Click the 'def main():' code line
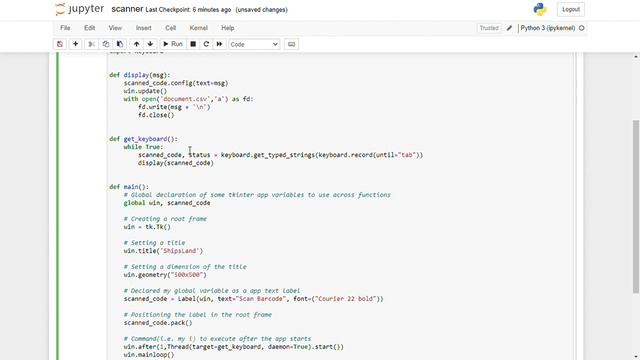The height and width of the screenshot is (360, 640). point(129,187)
